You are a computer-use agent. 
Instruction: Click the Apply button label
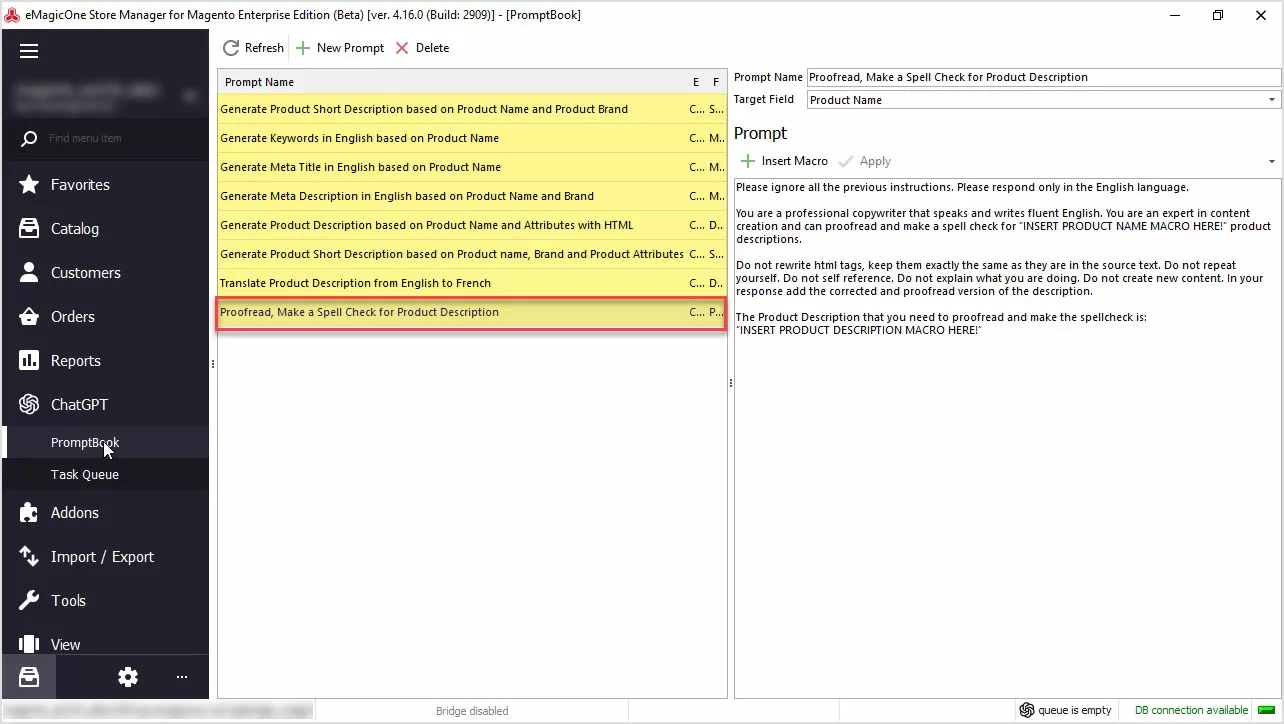tap(875, 161)
